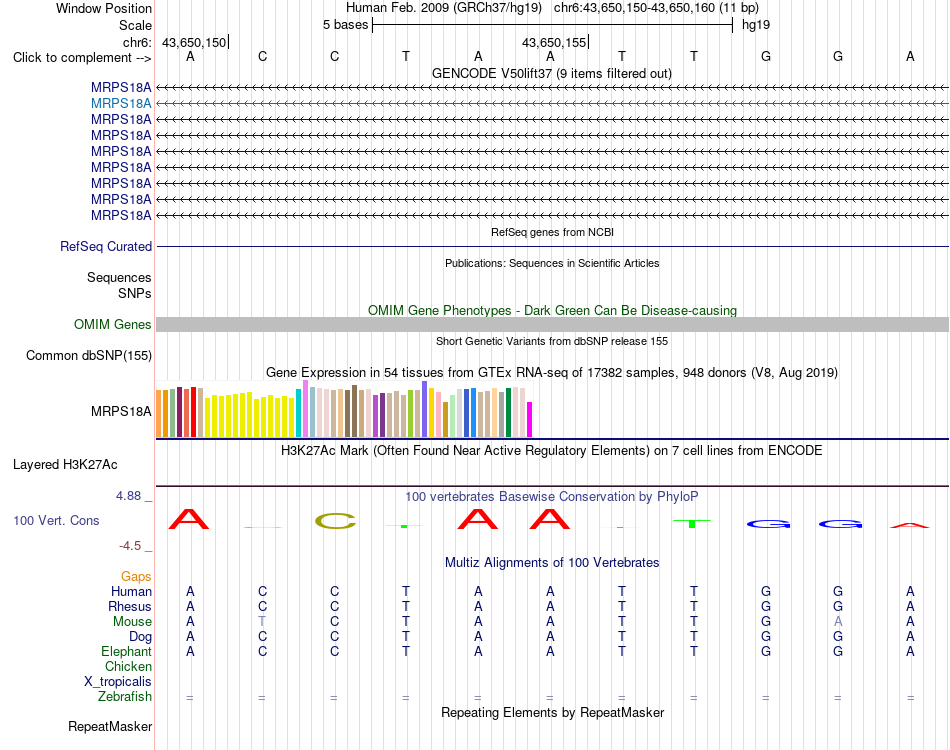This screenshot has width=950, height=750.
Task: Select the 'Rhesus' species row label
Action: [x=130, y=606]
